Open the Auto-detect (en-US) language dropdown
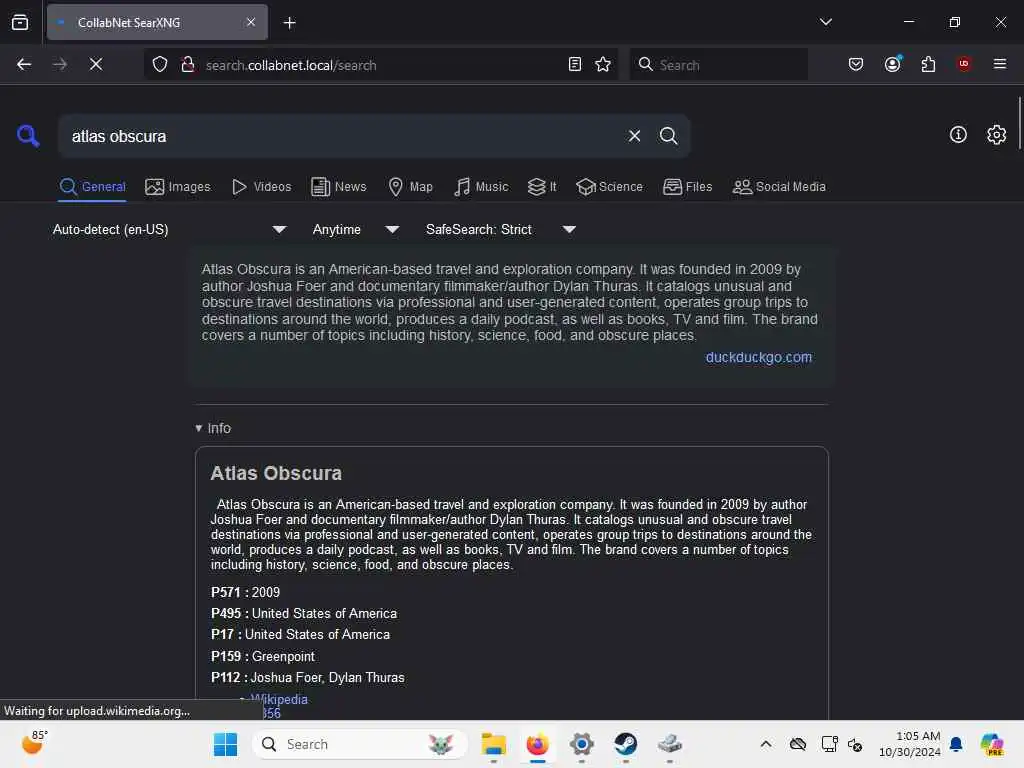The image size is (1024, 768). click(x=169, y=229)
